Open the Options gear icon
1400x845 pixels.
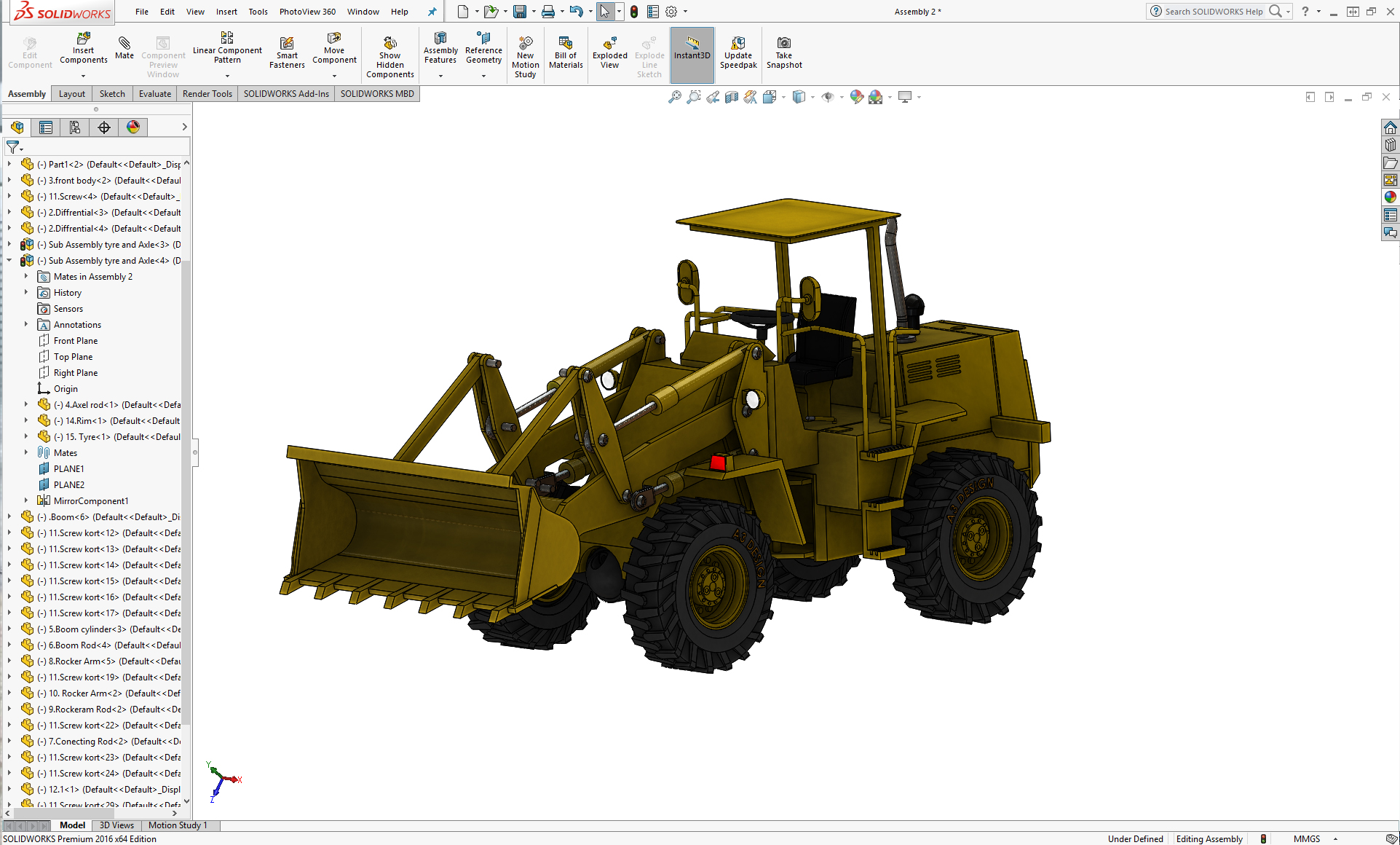pos(671,12)
